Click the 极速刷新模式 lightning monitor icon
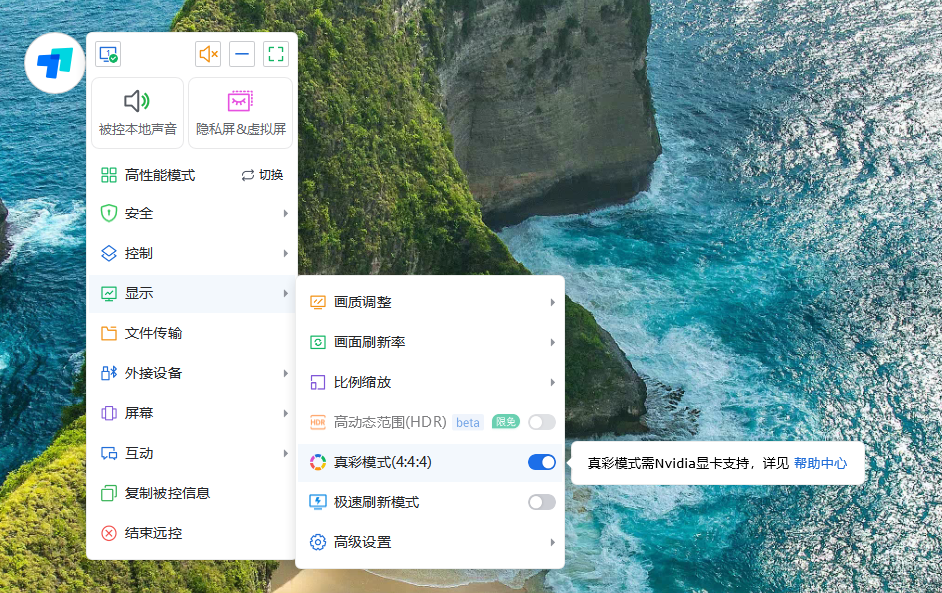This screenshot has width=942, height=593. 318,502
